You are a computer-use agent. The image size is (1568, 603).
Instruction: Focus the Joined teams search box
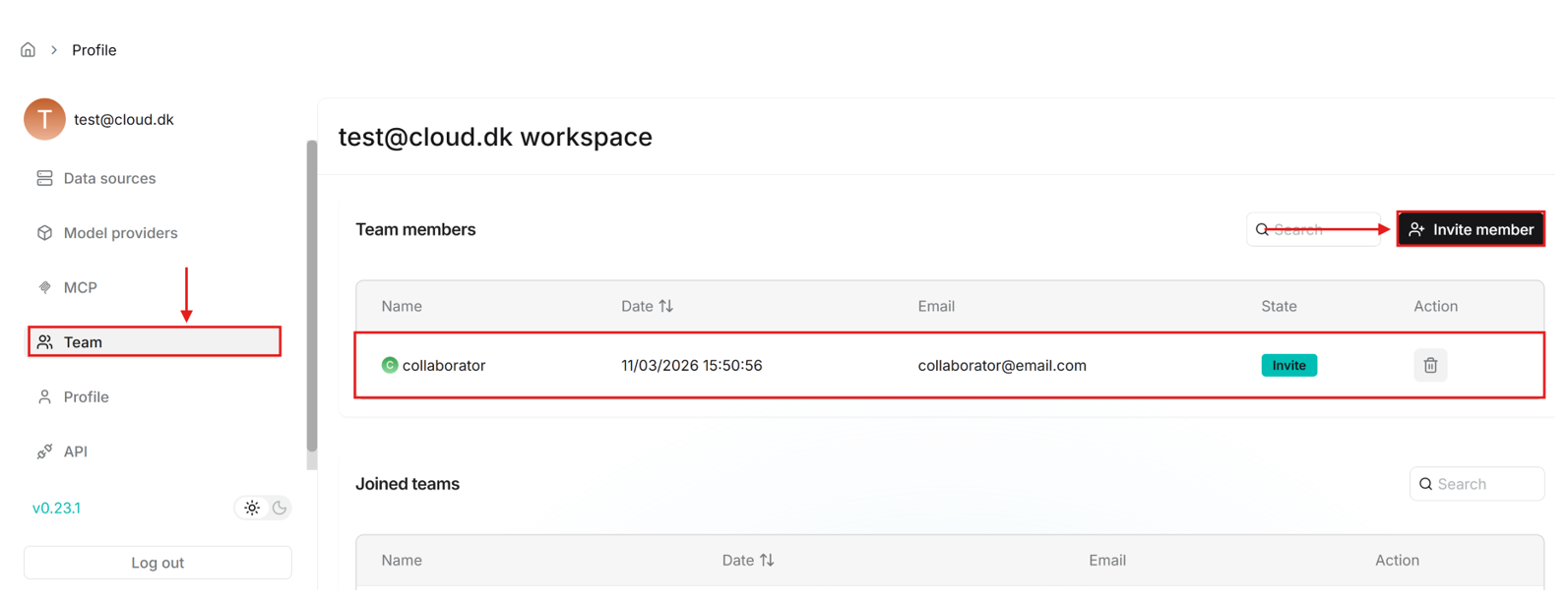(x=1484, y=485)
